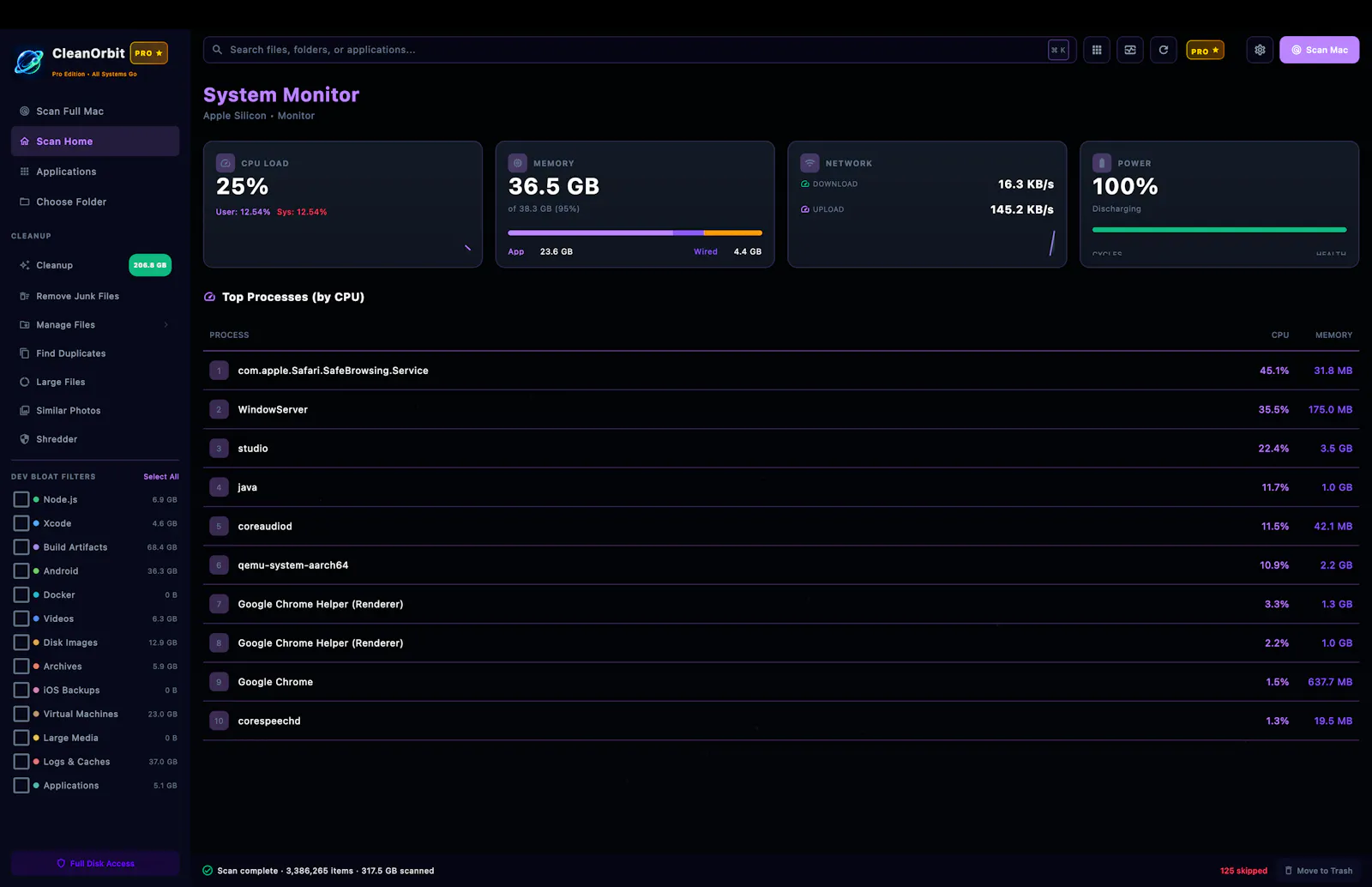Go to Remove Junk Files
The image size is (1372, 887).
point(95,296)
